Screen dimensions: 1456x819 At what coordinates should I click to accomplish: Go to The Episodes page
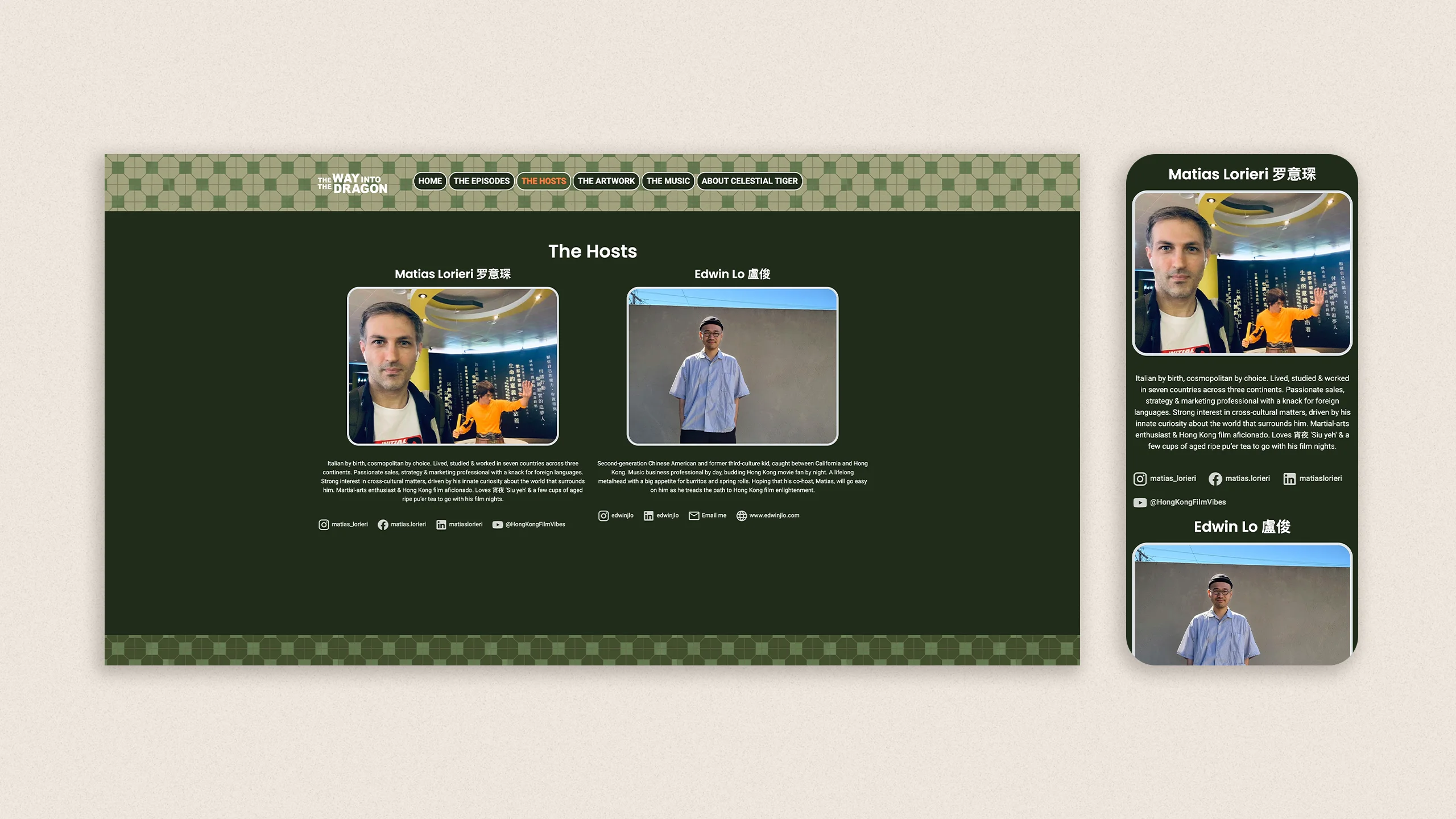(x=481, y=181)
